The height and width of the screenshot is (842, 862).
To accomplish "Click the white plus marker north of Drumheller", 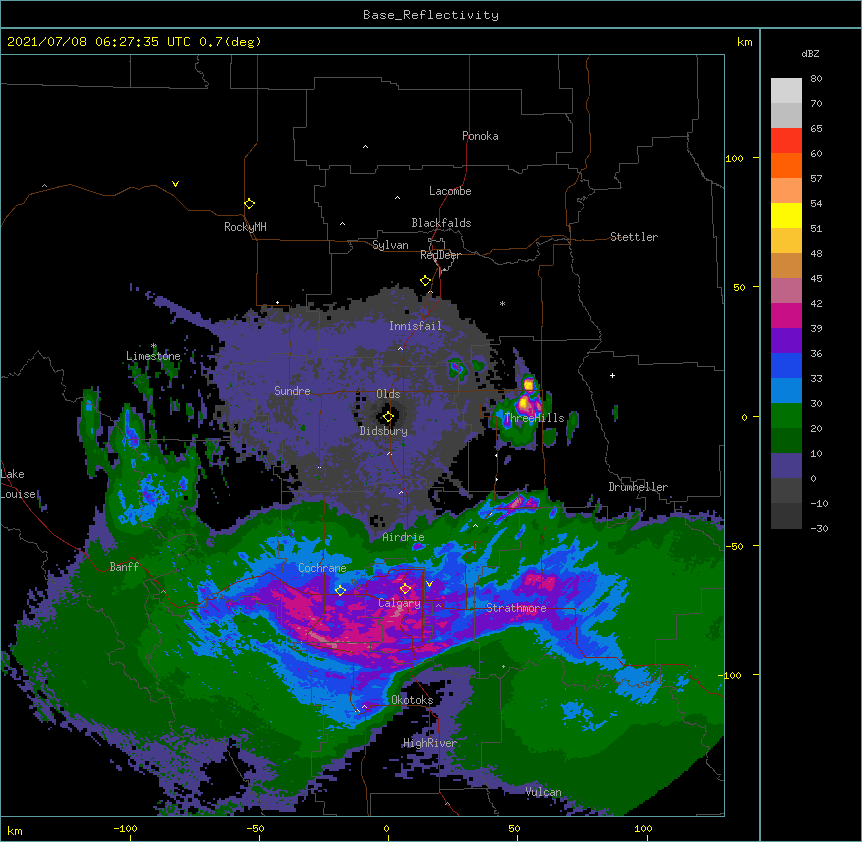I will click(x=612, y=375).
